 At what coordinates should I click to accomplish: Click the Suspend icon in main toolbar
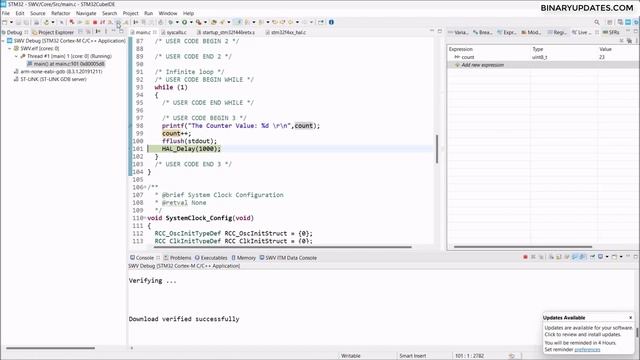[87, 22]
